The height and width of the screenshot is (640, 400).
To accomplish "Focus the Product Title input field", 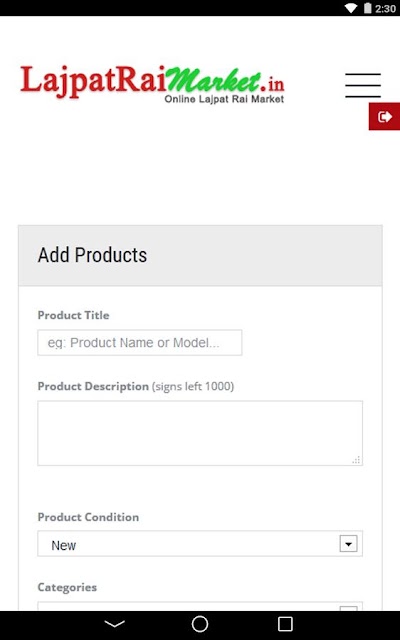I will pyautogui.click(x=140, y=342).
